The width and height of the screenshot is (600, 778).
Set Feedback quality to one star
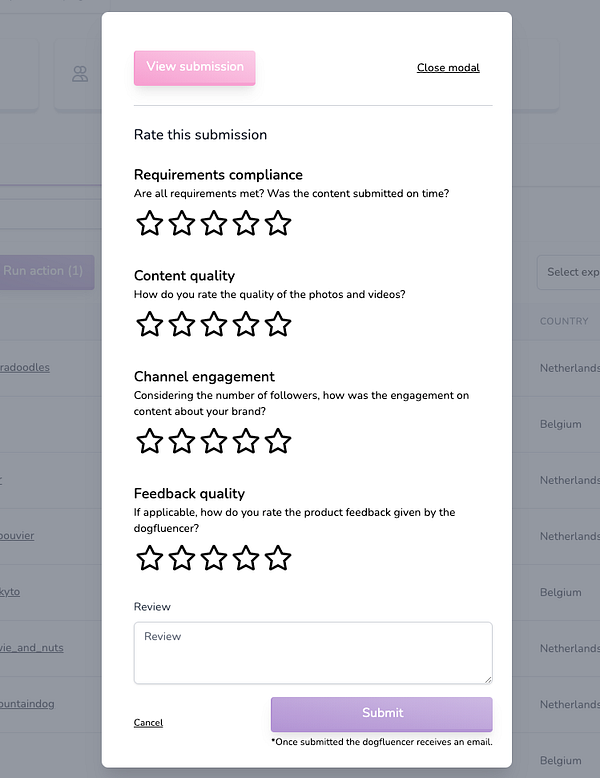click(149, 558)
